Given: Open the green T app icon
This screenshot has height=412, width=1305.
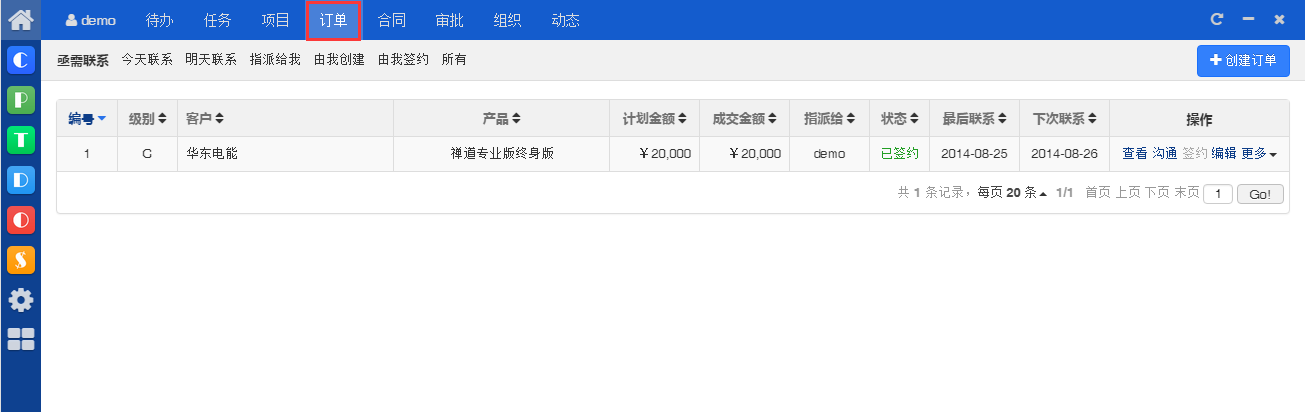Looking at the screenshot, I should point(21,140).
